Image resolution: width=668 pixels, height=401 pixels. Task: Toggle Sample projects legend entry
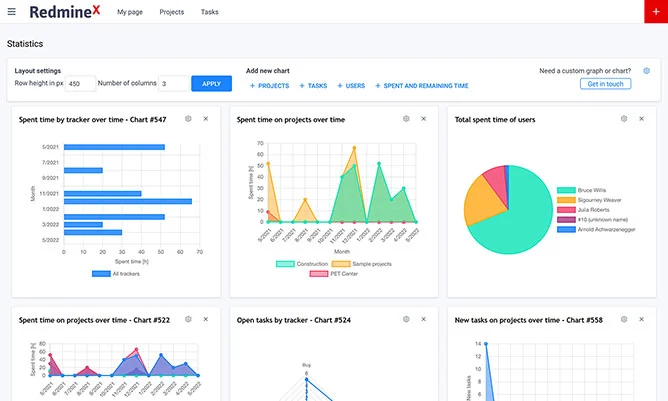click(362, 264)
